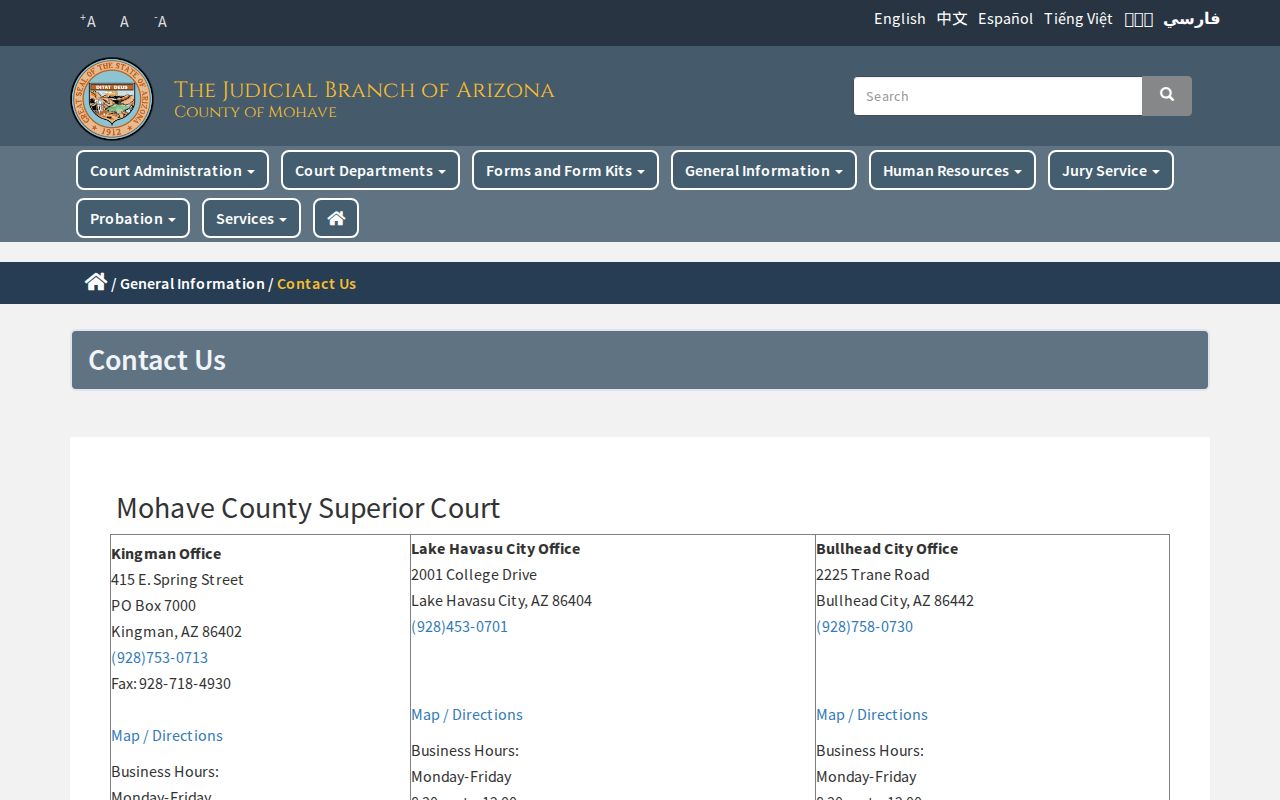1280x800 pixels.
Task: Open Map / Directions for Bullhead City
Action: click(872, 714)
